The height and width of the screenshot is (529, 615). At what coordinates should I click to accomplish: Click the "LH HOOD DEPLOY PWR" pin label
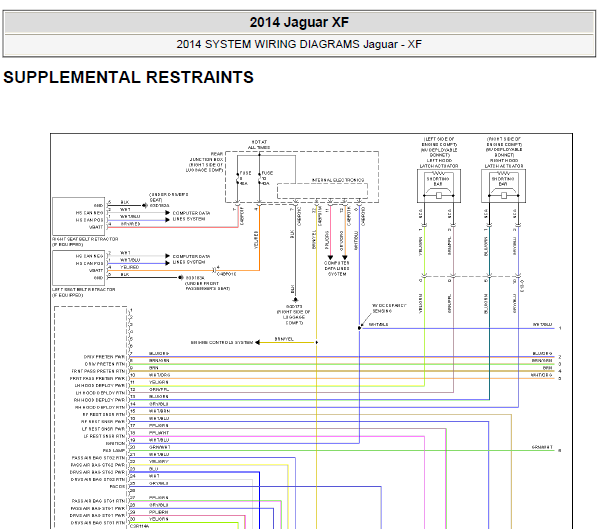(x=100, y=386)
